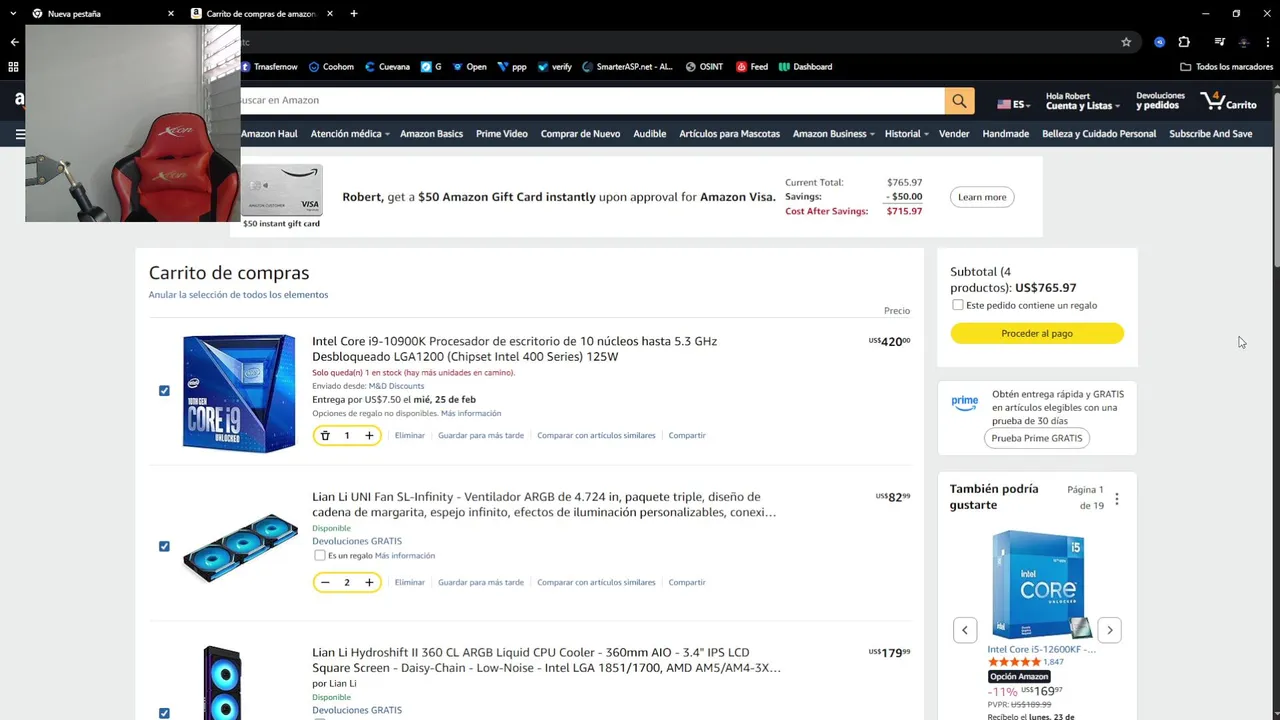Check Este pedido contiene un regalo
This screenshot has height=720, width=1280.
pos(958,305)
